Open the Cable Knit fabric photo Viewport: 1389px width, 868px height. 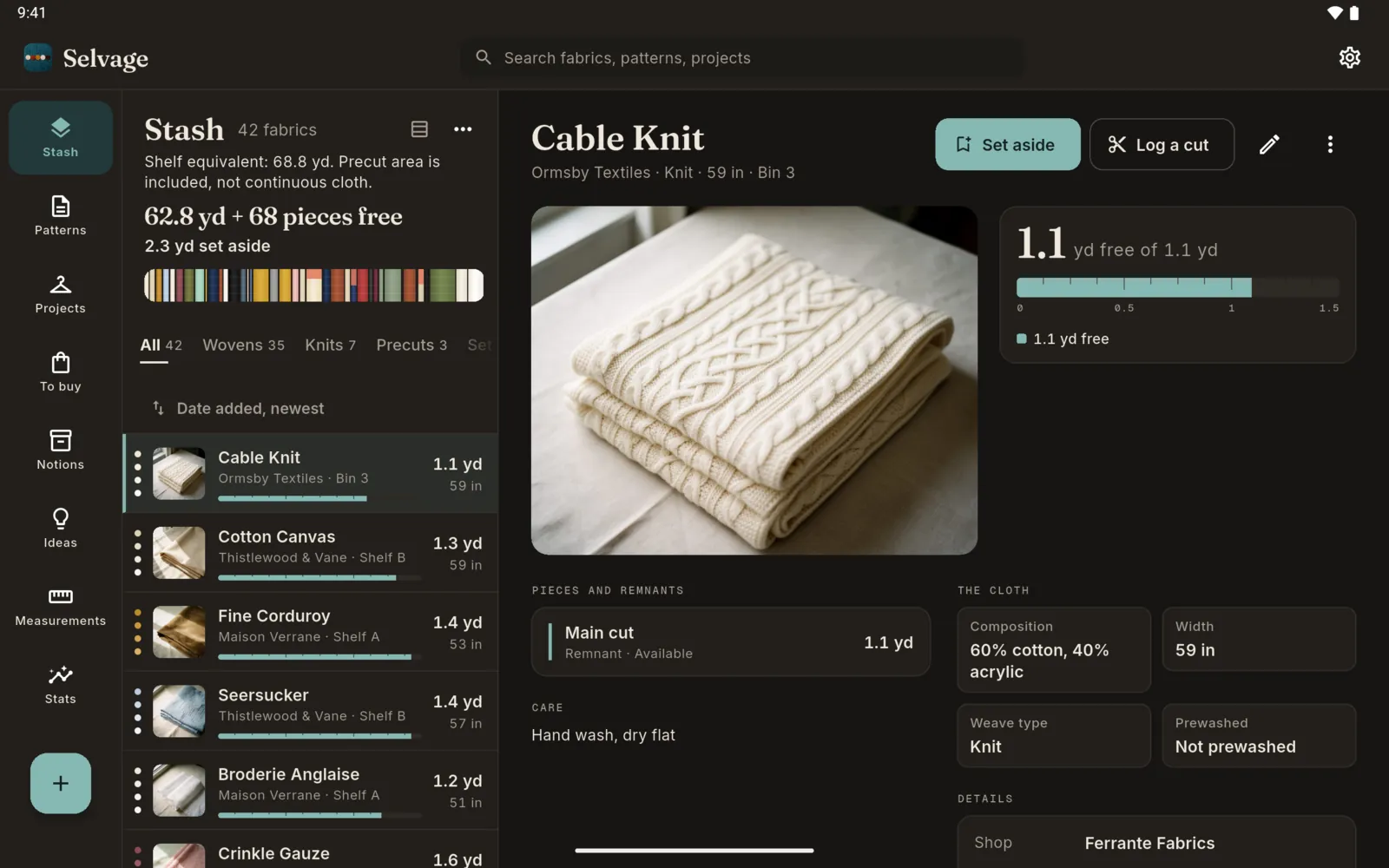pyautogui.click(x=754, y=380)
